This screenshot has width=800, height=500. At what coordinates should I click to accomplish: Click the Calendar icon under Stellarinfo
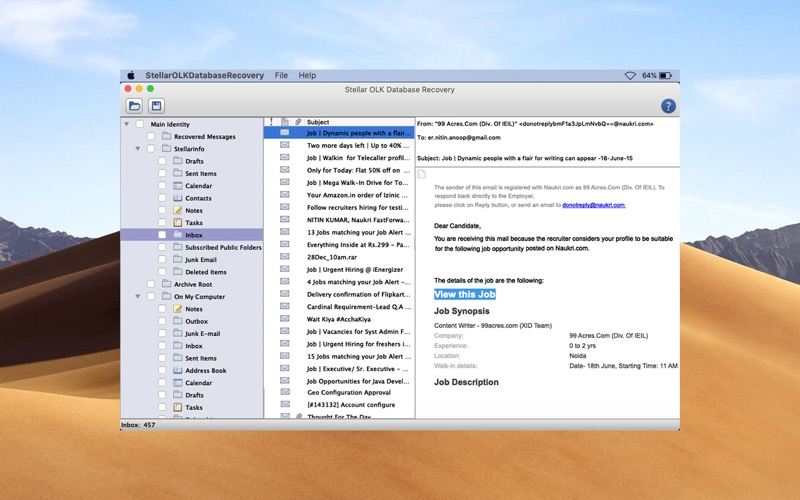click(x=178, y=186)
